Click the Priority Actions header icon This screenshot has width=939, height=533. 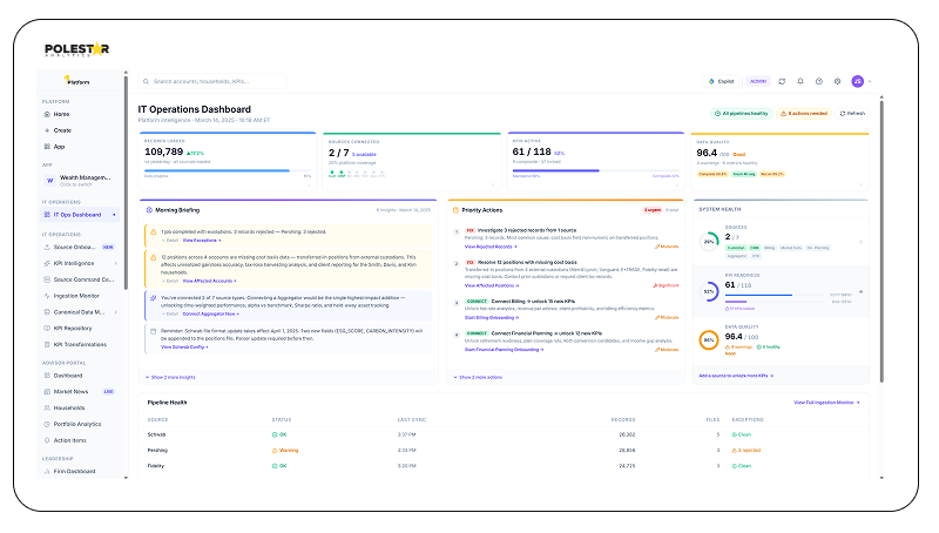[456, 210]
